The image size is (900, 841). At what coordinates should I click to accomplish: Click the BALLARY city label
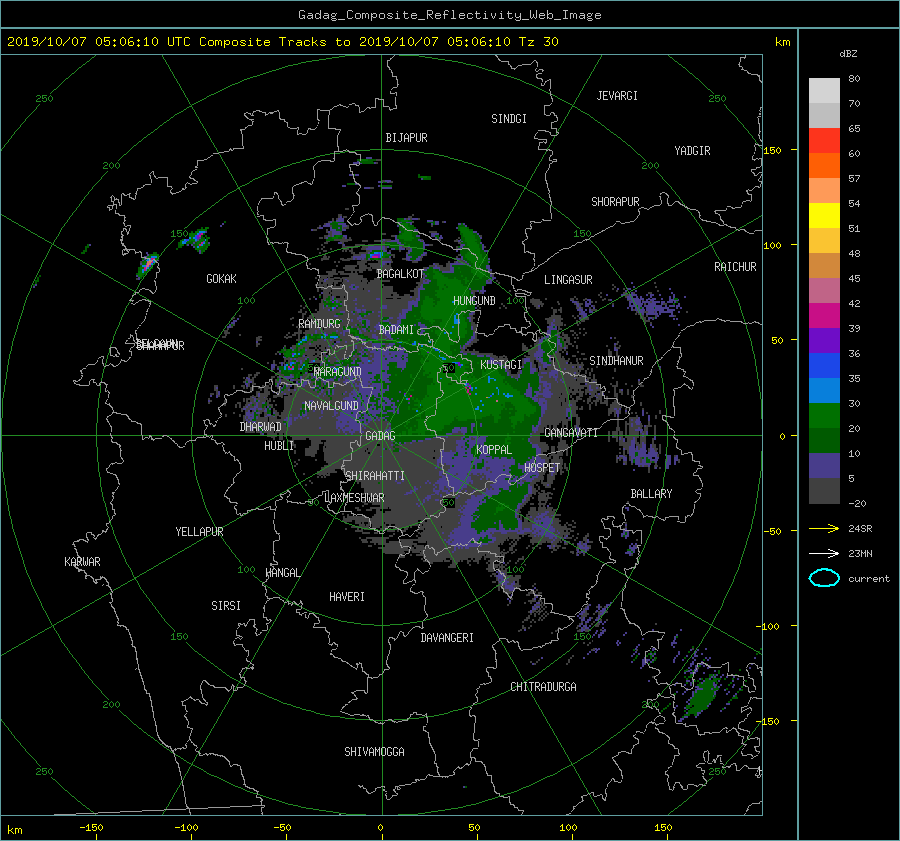pos(651,494)
